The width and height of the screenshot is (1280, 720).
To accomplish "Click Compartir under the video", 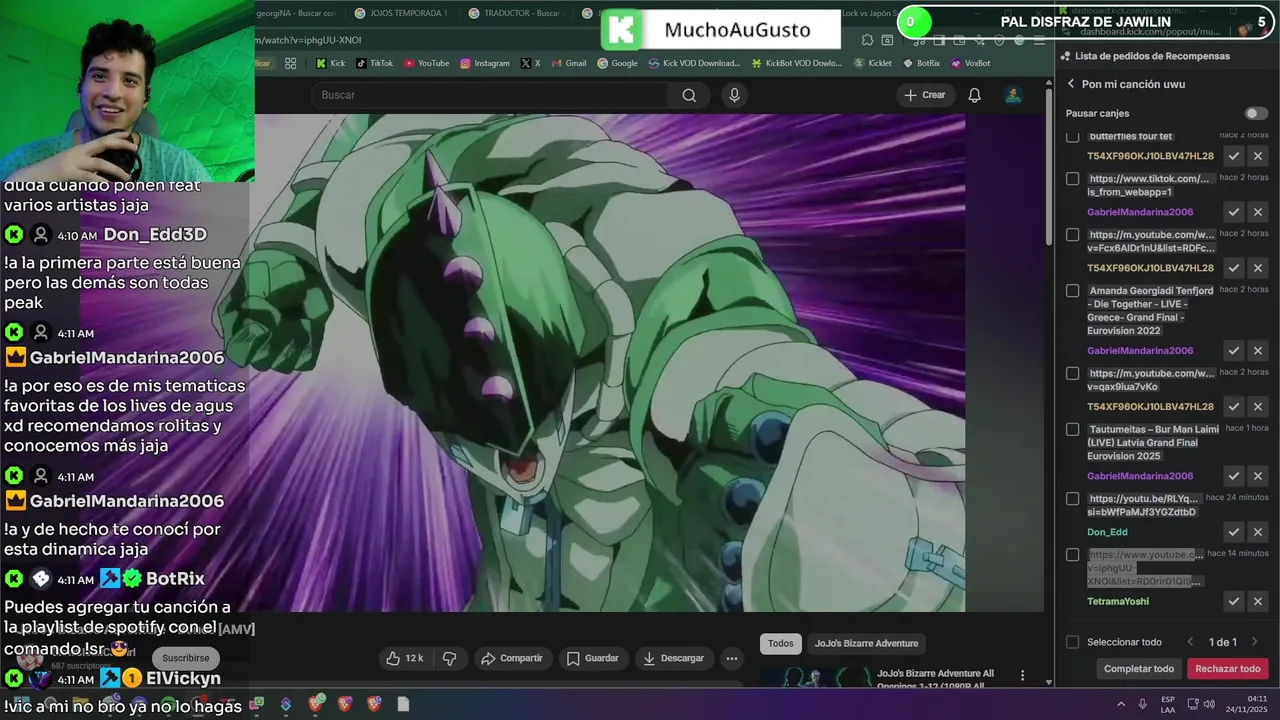I will click(511, 658).
